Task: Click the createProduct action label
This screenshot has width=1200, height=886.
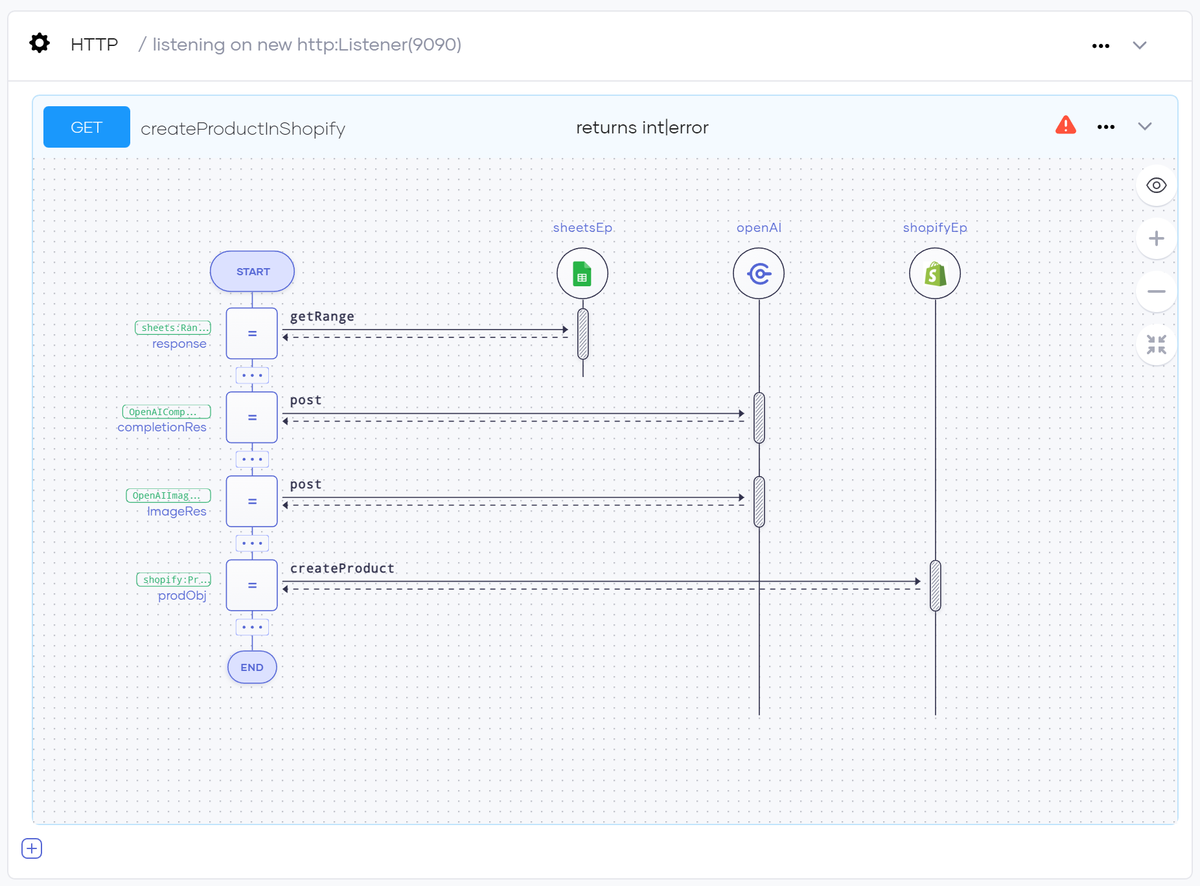Action: (342, 568)
